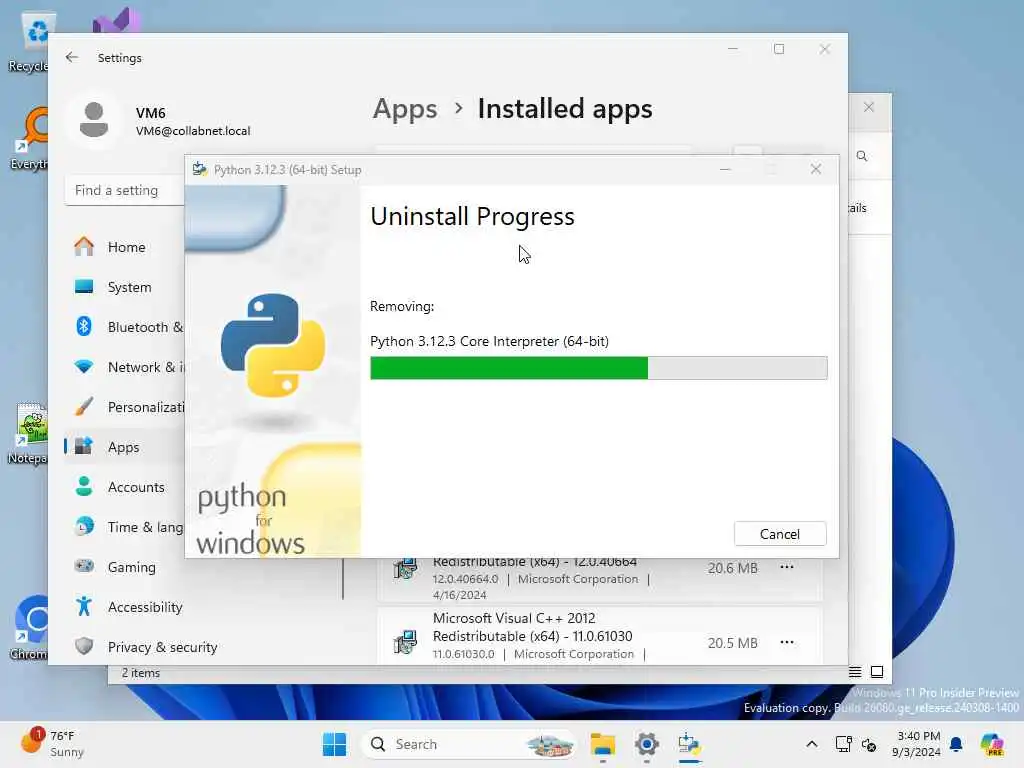Viewport: 1024px width, 768px height.
Task: Click the System monitor icon
Action: pyautogui.click(x=84, y=286)
